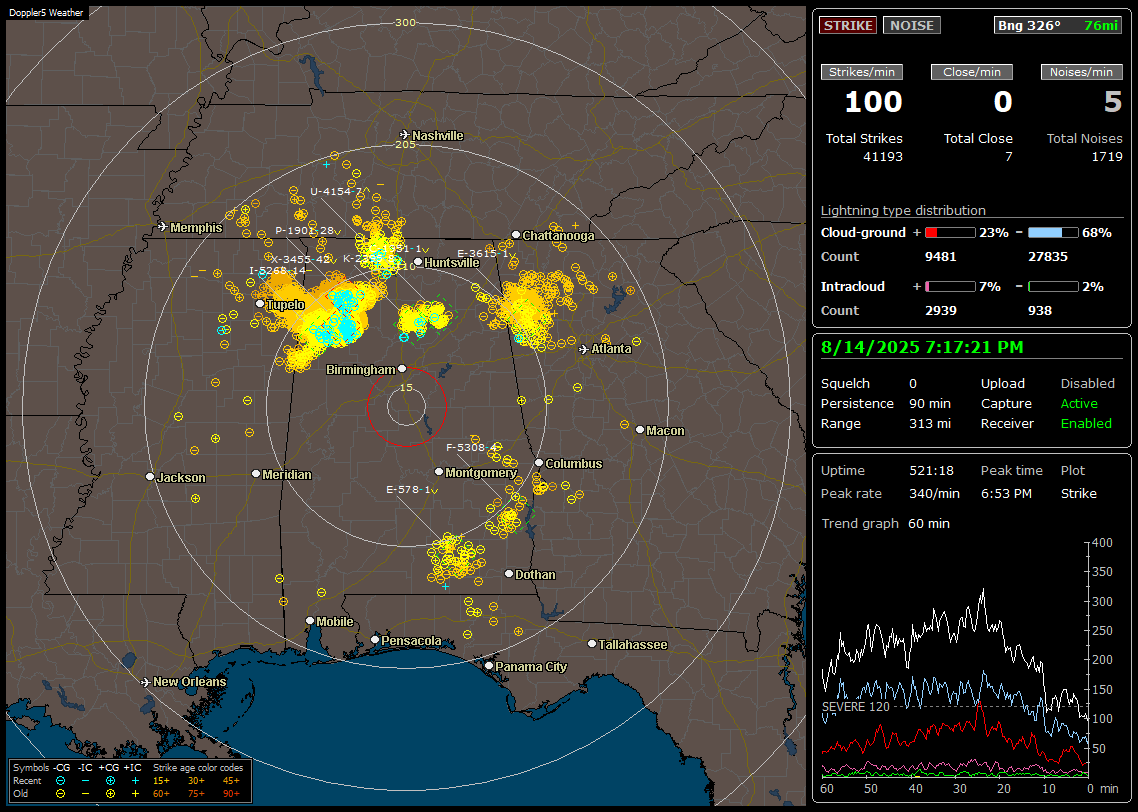
Task: Click the Total Noises count 1719
Action: click(1107, 157)
